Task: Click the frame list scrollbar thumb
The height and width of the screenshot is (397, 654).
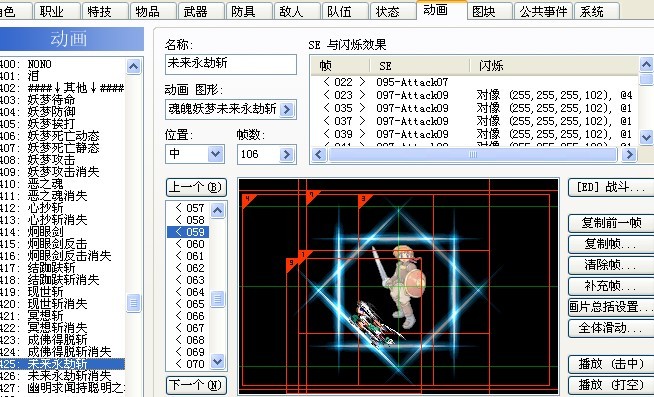Action: pyautogui.click(x=217, y=299)
